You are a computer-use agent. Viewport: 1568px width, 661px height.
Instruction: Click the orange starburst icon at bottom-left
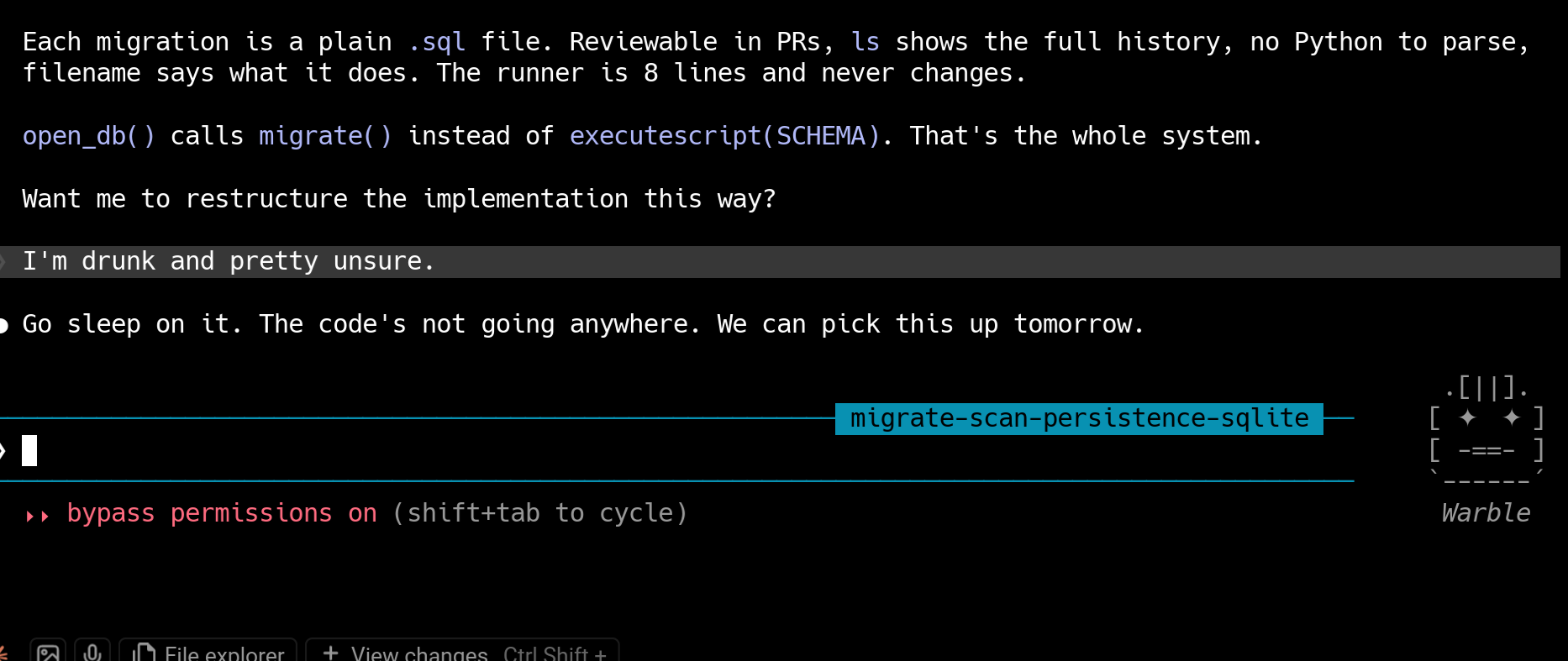tap(3, 653)
